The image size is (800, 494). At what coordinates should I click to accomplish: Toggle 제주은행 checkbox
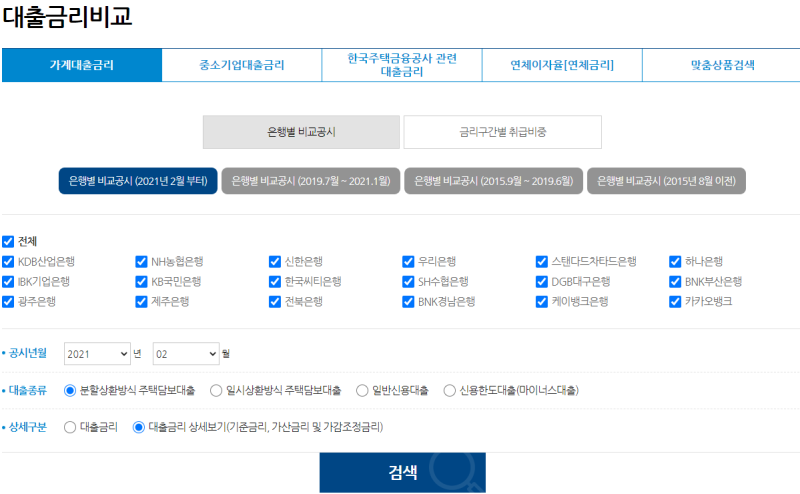point(141,302)
